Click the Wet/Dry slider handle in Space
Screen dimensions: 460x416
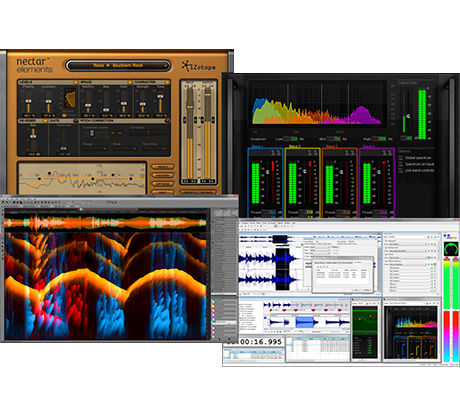(x=88, y=106)
